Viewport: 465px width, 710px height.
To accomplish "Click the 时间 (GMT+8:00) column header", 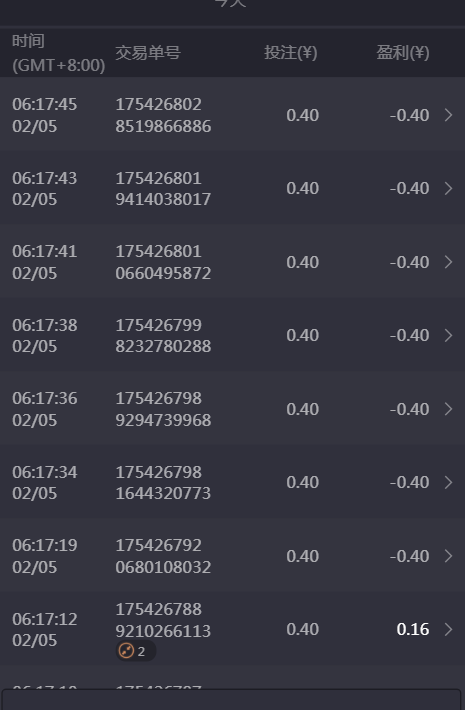I will pos(58,53).
